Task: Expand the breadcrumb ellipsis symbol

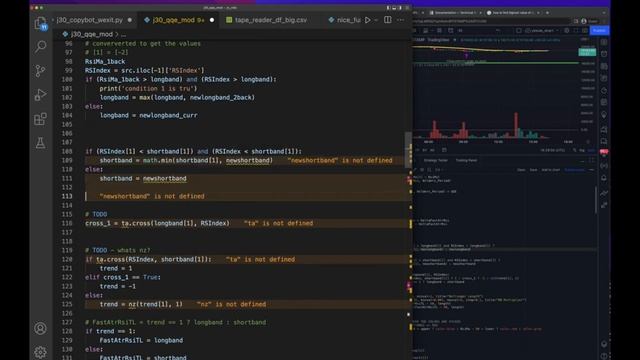Action: point(123,35)
